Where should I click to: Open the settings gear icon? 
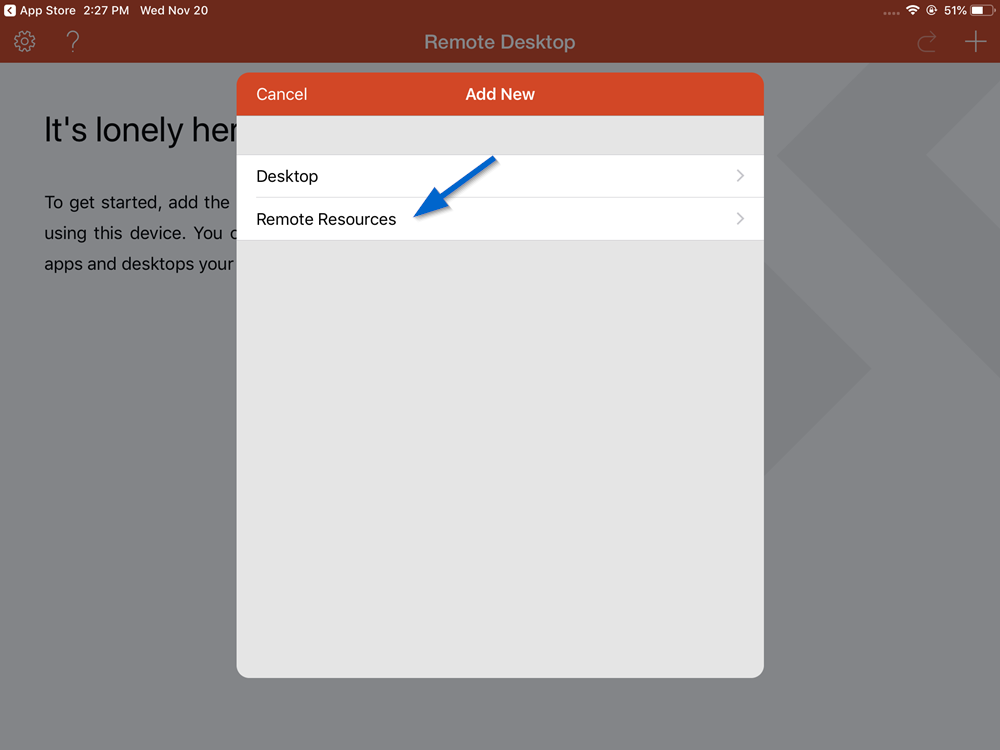[x=25, y=41]
